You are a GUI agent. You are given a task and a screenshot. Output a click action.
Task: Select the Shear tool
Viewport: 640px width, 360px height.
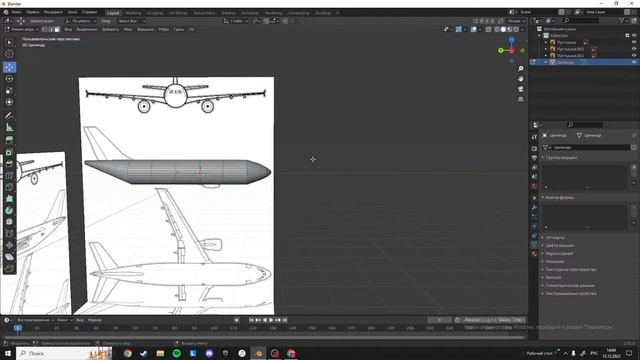pyautogui.click(x=9, y=257)
